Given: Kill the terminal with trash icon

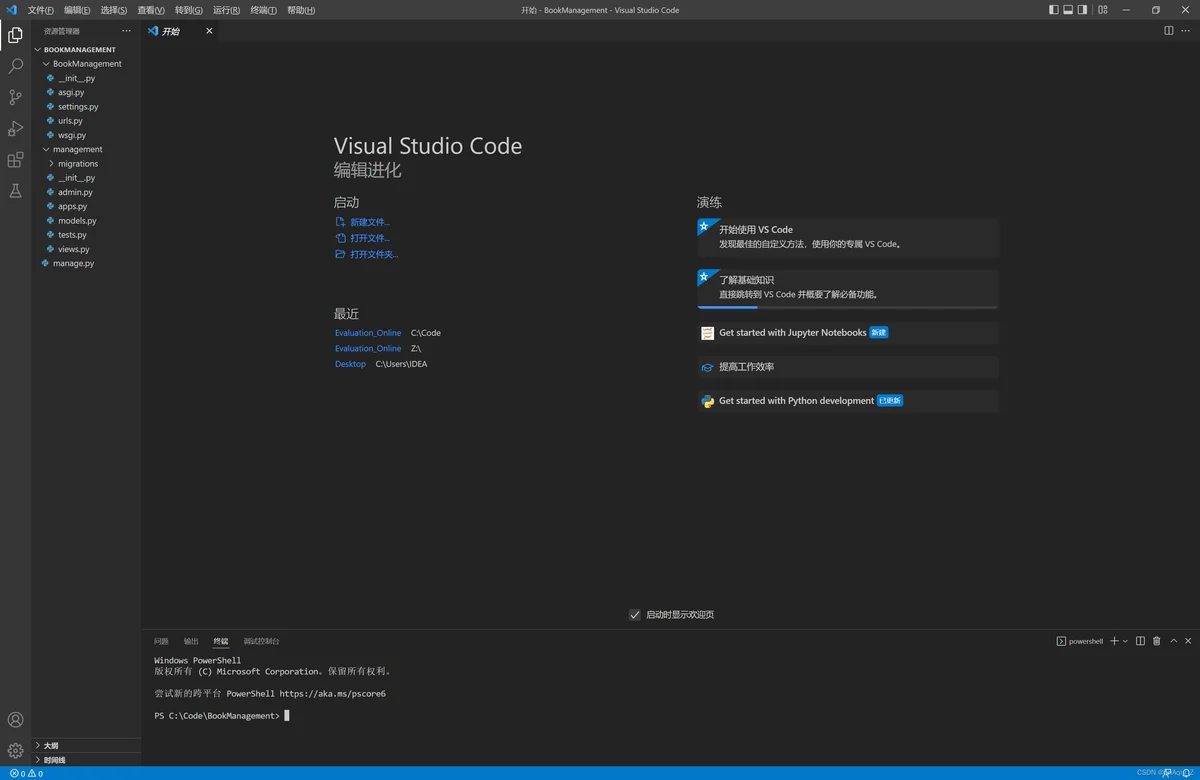Looking at the screenshot, I should pos(1157,641).
